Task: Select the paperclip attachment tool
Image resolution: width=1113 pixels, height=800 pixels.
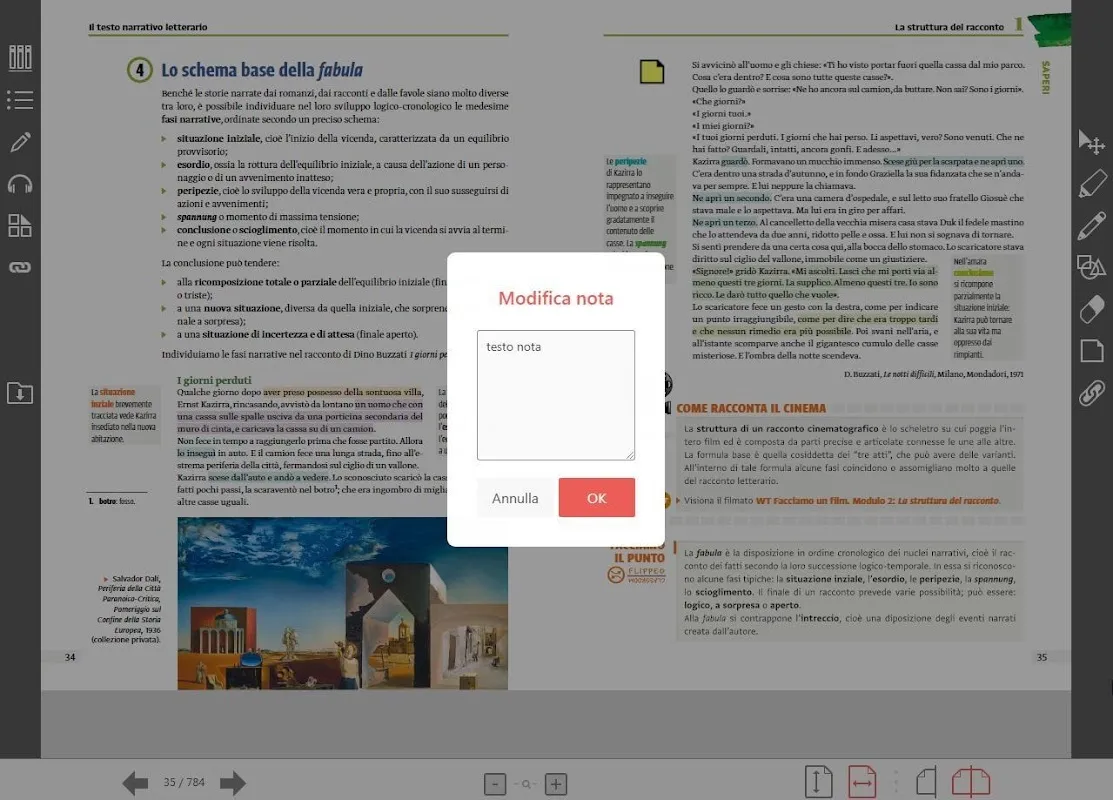Action: click(x=1091, y=393)
